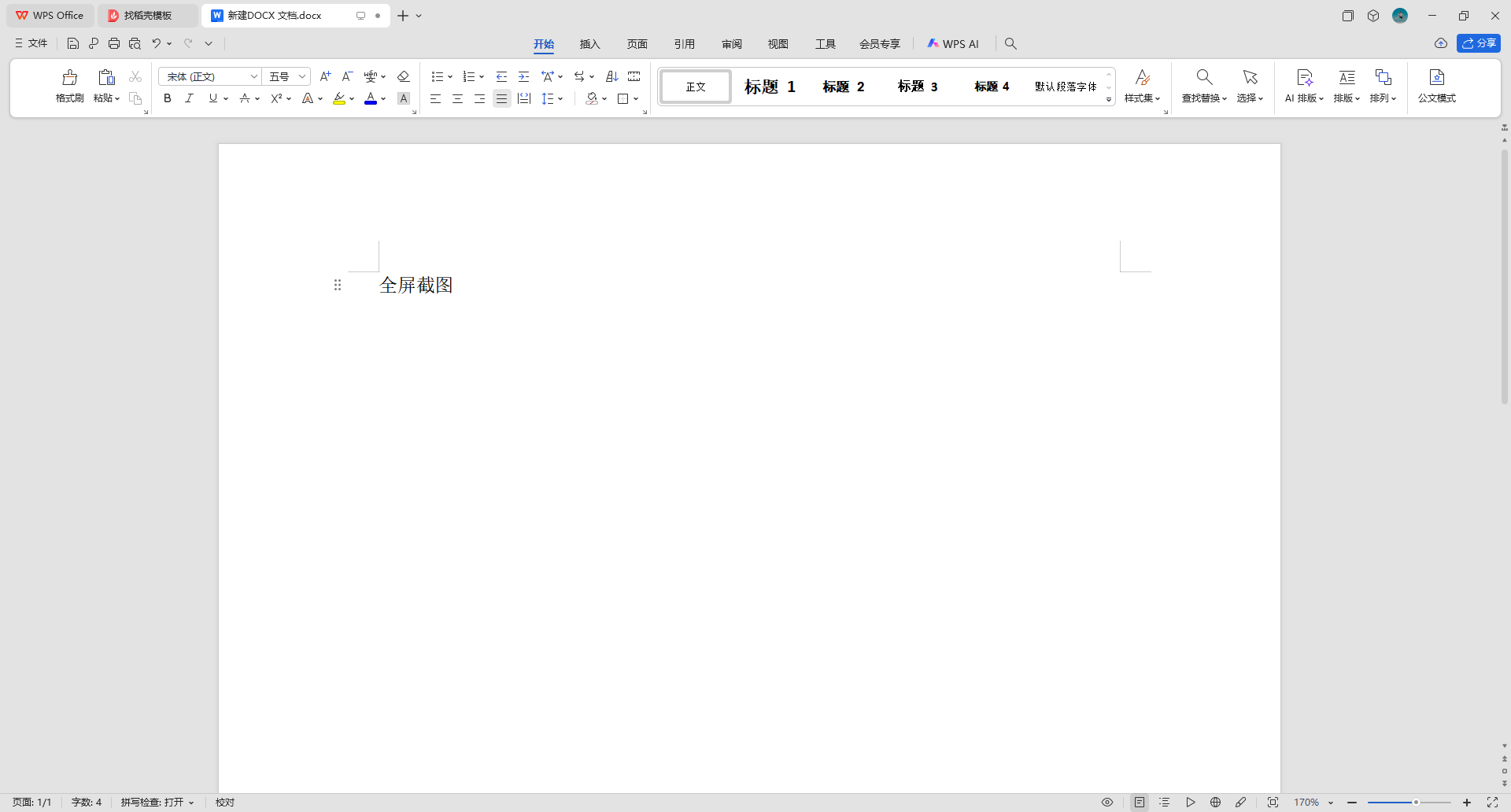The height and width of the screenshot is (812, 1511).
Task: Click the AI 排版 icon
Action: tap(1305, 77)
